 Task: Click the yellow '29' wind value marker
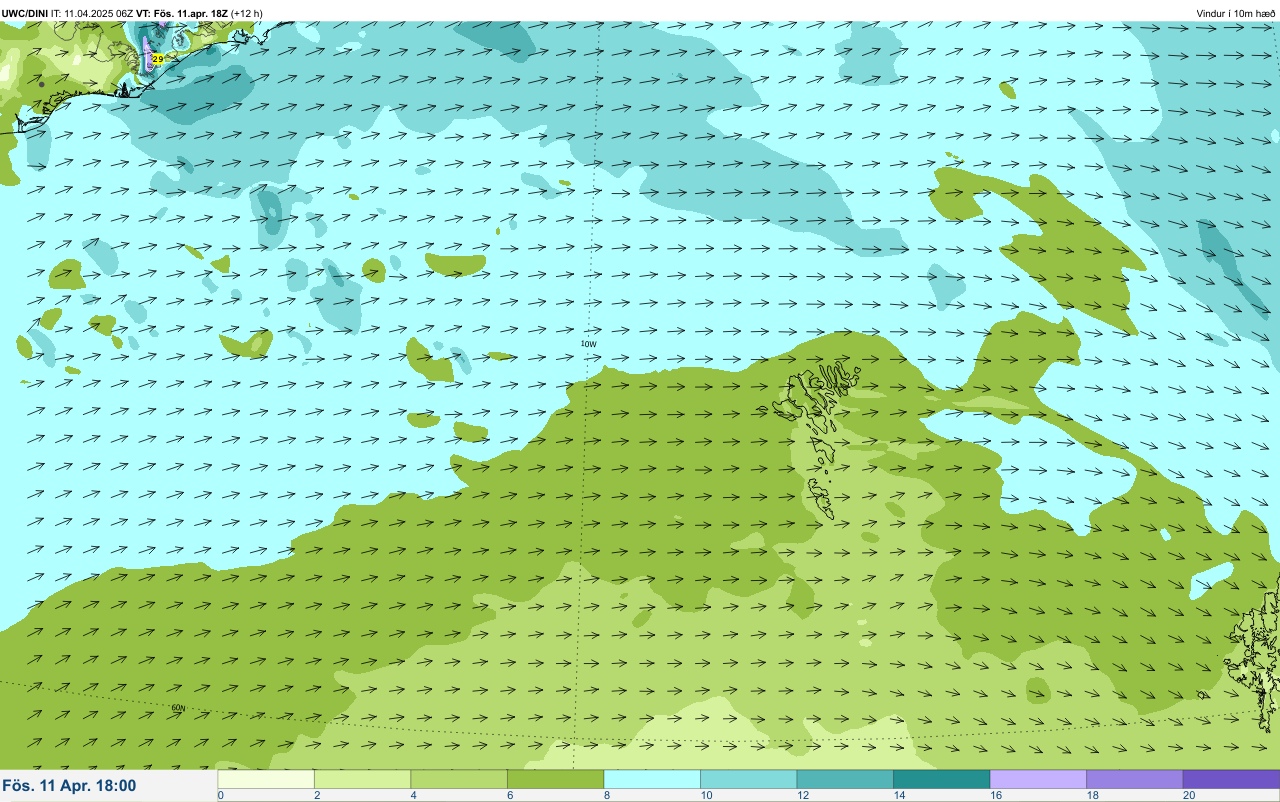coord(157,59)
